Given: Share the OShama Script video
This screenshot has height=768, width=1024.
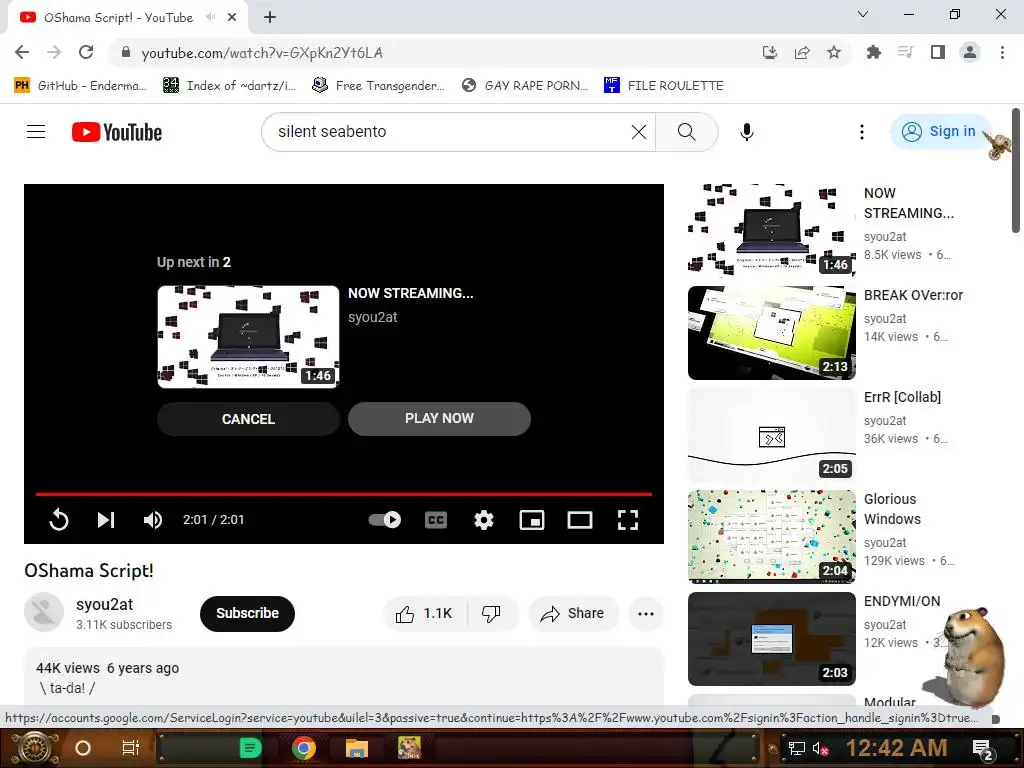Looking at the screenshot, I should pyautogui.click(x=573, y=614).
